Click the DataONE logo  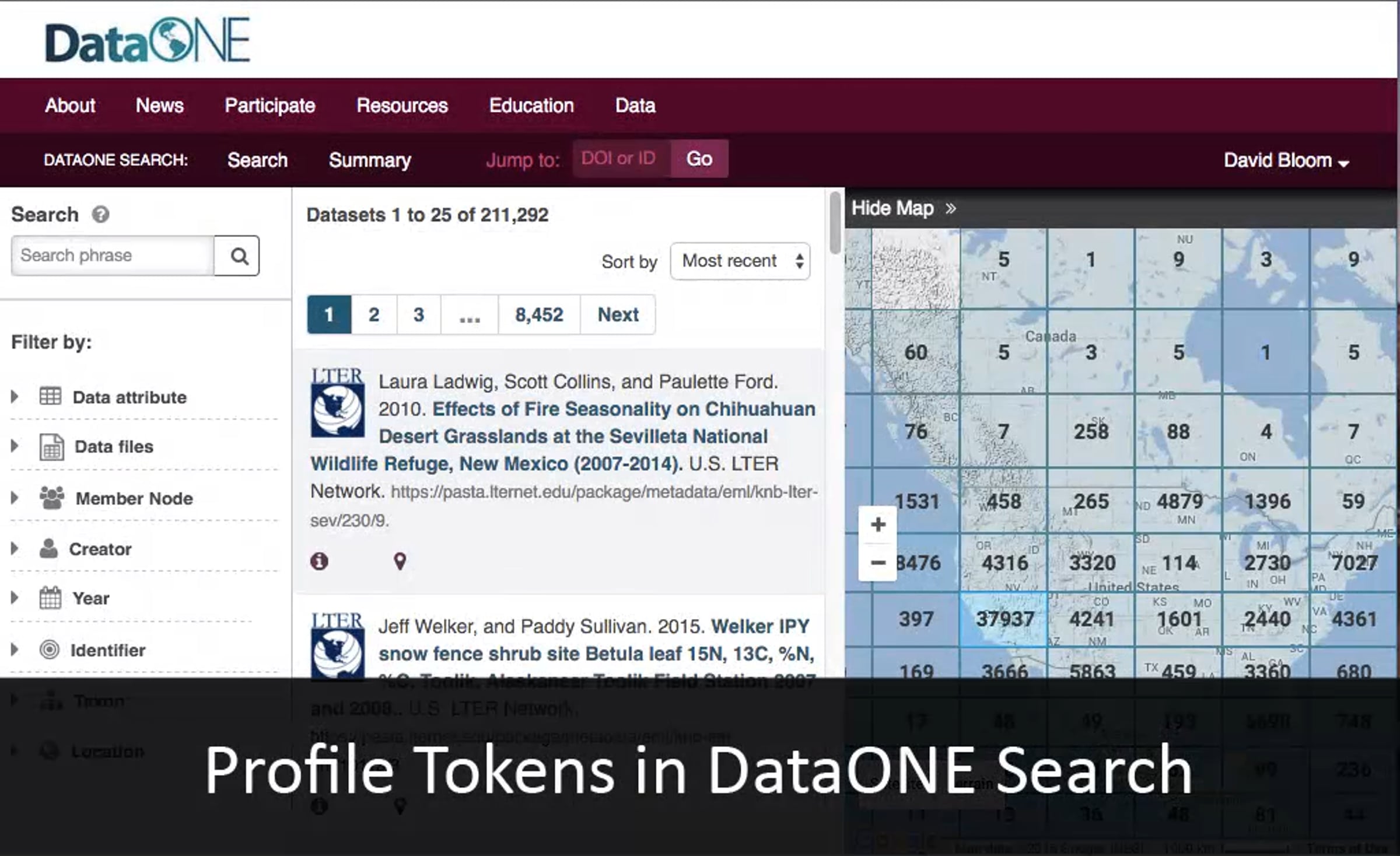tap(148, 41)
